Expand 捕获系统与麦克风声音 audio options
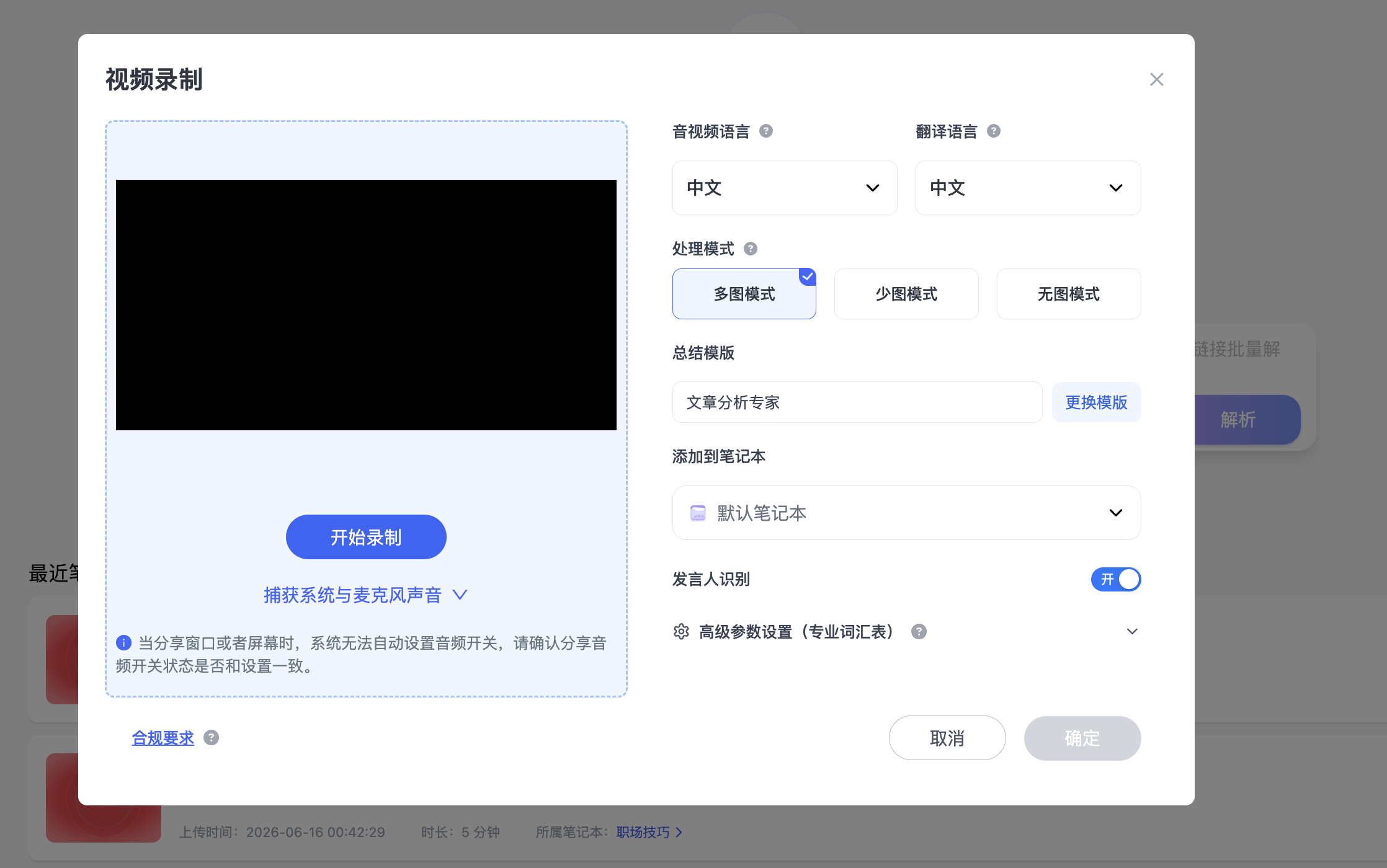Image resolution: width=1387 pixels, height=868 pixels. (x=365, y=595)
